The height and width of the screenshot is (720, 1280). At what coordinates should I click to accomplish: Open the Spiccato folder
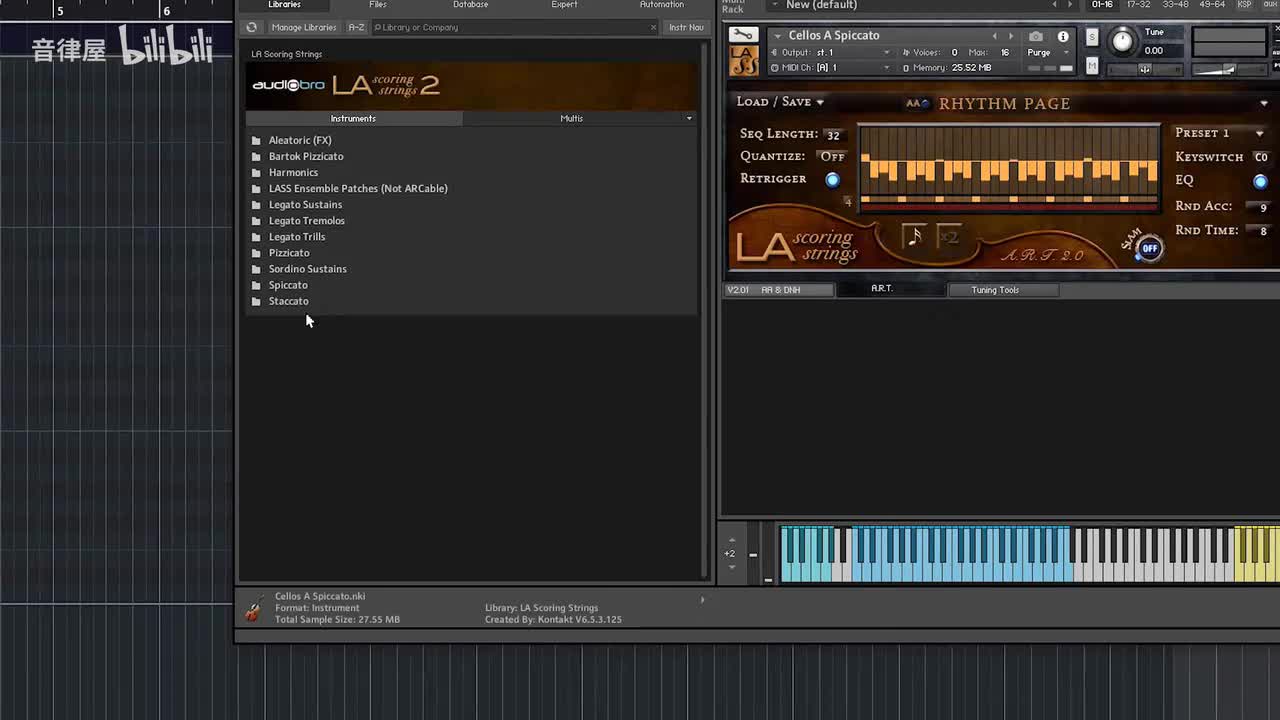pos(288,284)
